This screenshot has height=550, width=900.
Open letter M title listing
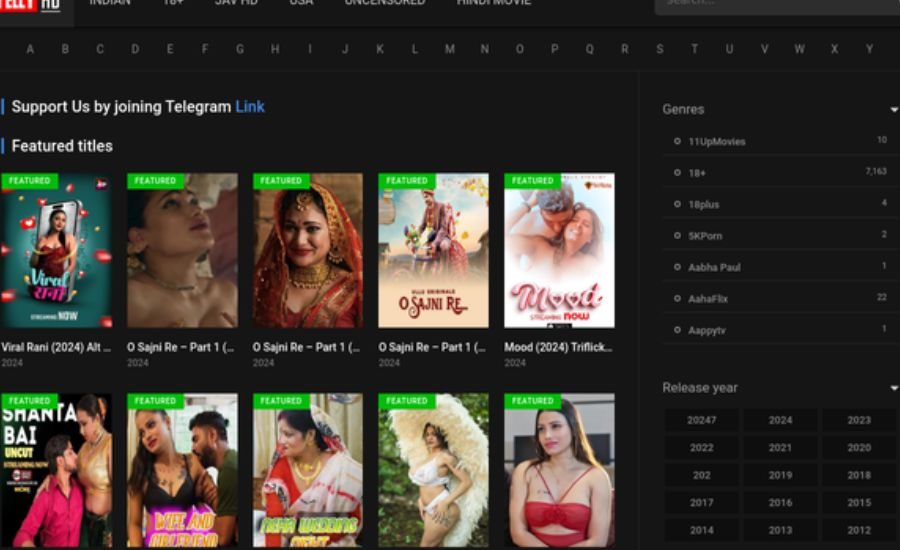click(449, 49)
